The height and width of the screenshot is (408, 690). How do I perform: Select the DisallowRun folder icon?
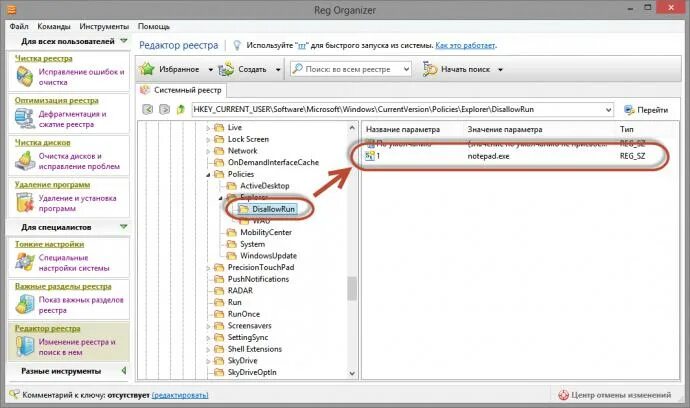tap(243, 209)
